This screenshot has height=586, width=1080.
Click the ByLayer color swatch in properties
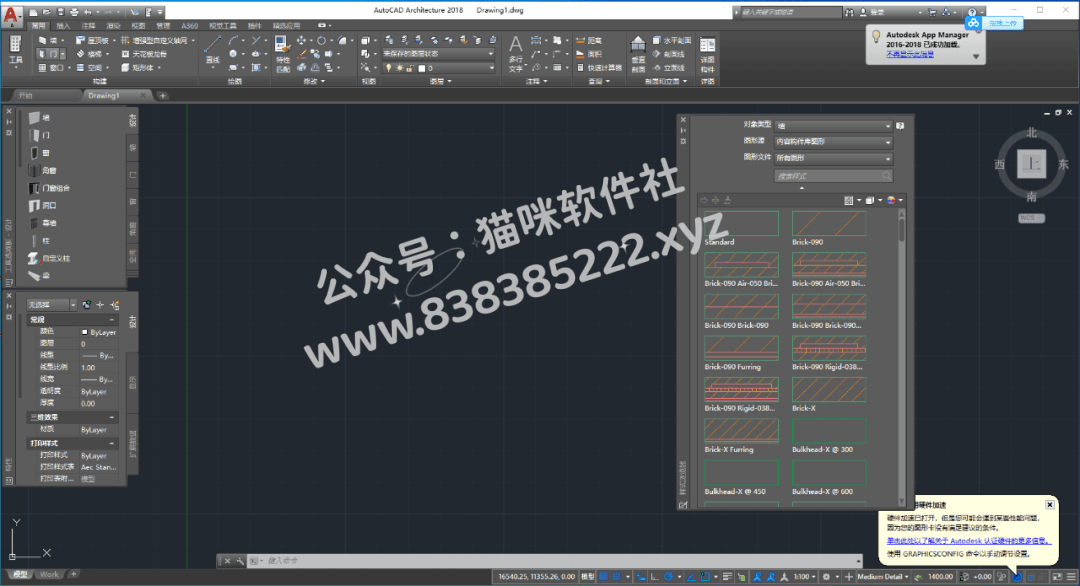(85, 333)
